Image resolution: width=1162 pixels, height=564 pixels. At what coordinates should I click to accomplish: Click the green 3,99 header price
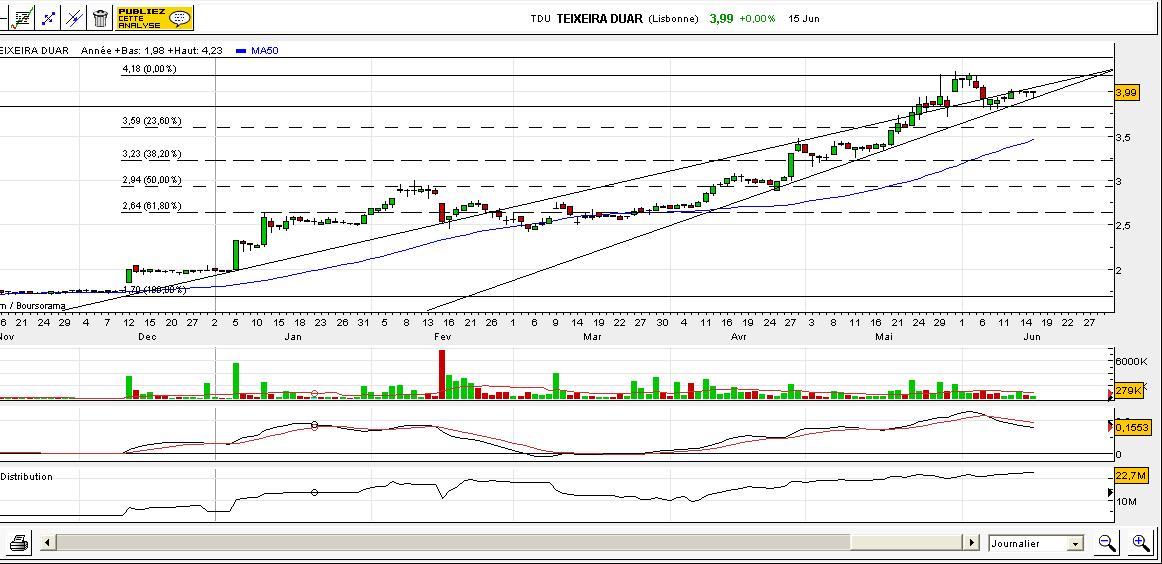click(x=721, y=19)
